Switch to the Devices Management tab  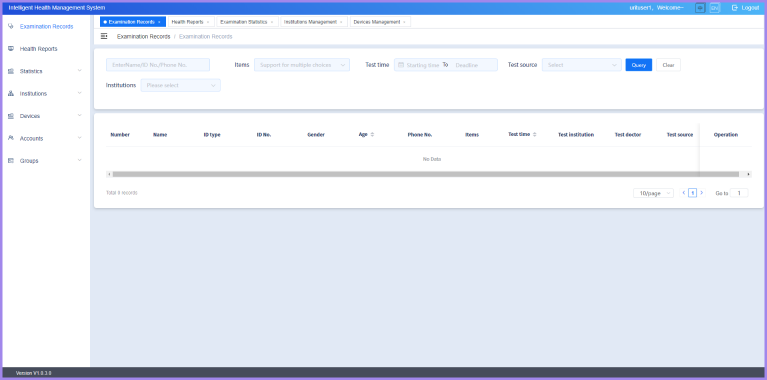pos(380,22)
